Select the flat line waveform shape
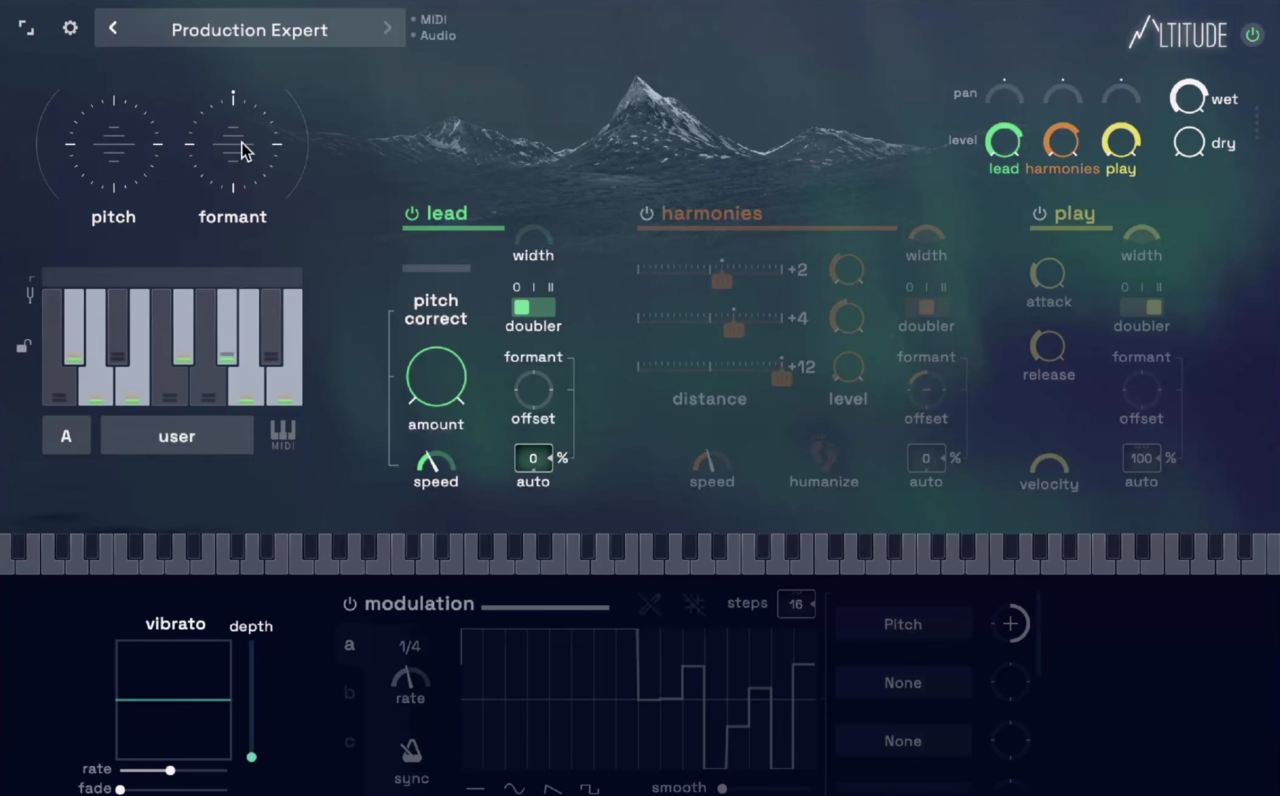 tap(476, 789)
